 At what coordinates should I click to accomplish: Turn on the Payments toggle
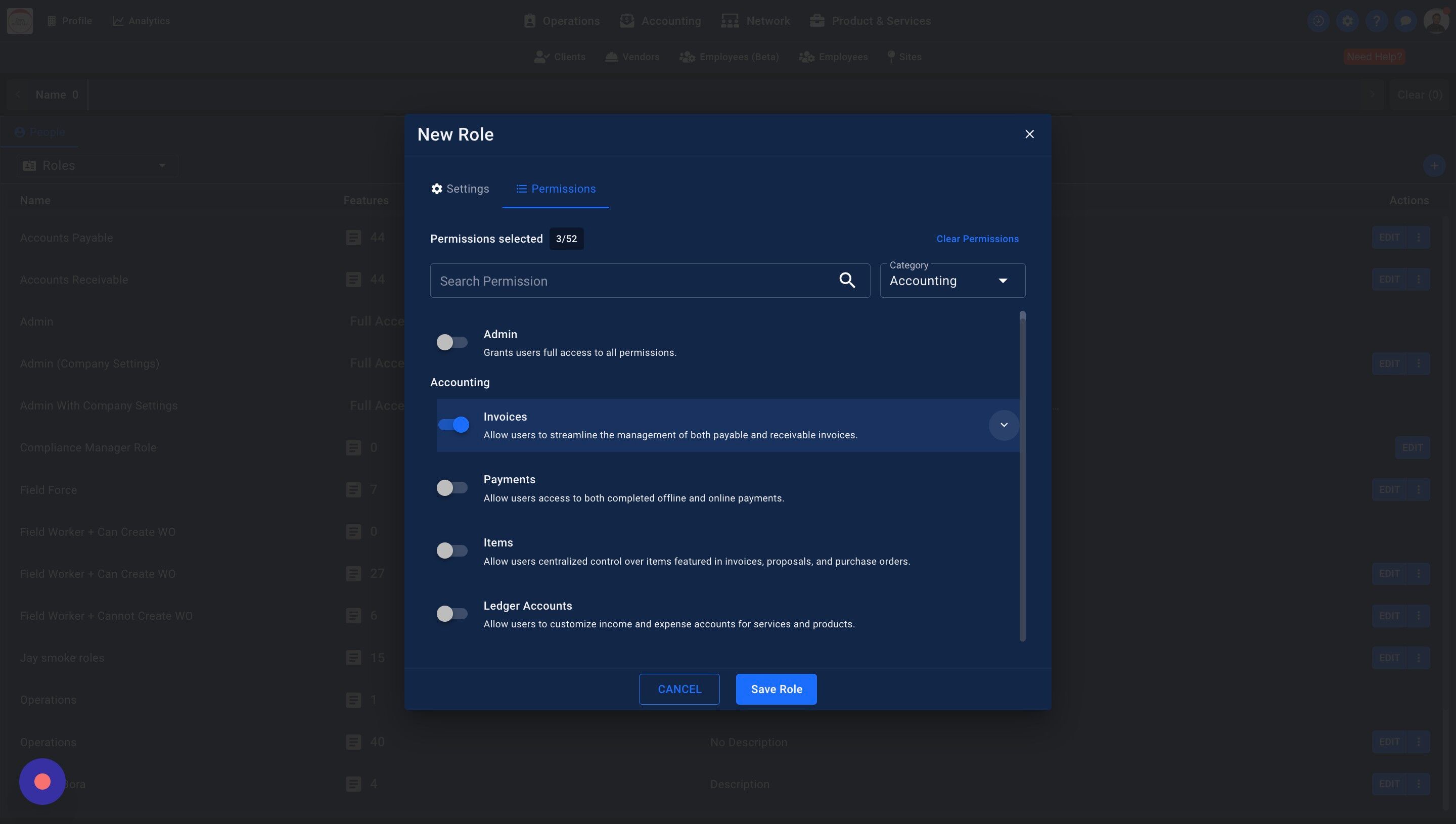point(451,488)
